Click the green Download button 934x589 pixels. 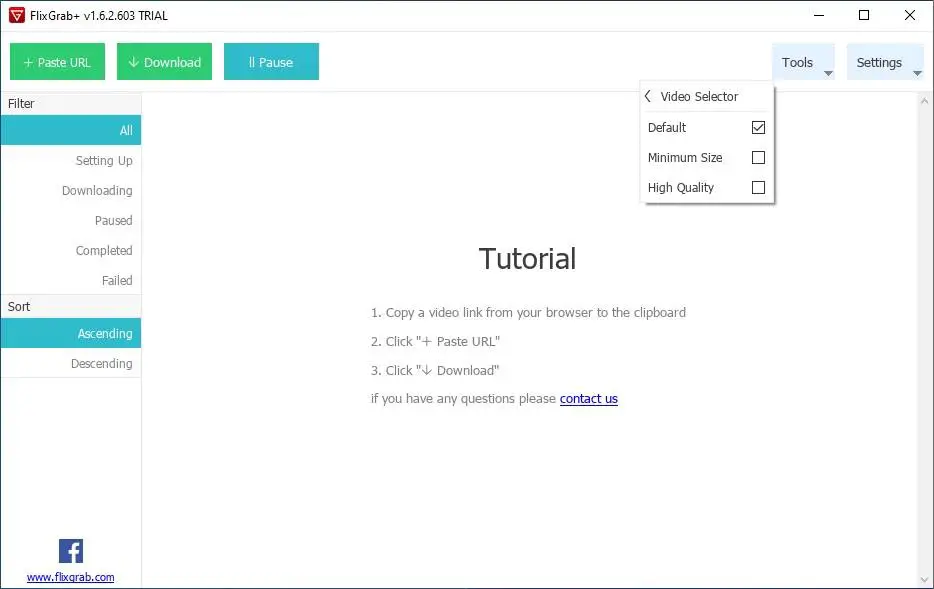pyautogui.click(x=164, y=61)
